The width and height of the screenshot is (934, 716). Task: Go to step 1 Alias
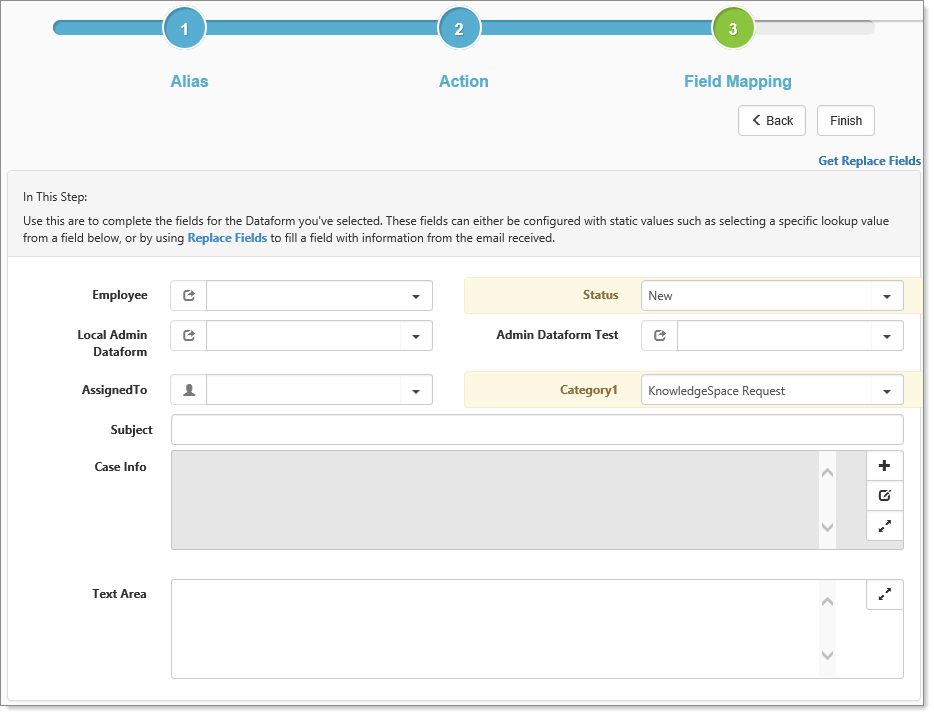[x=184, y=29]
